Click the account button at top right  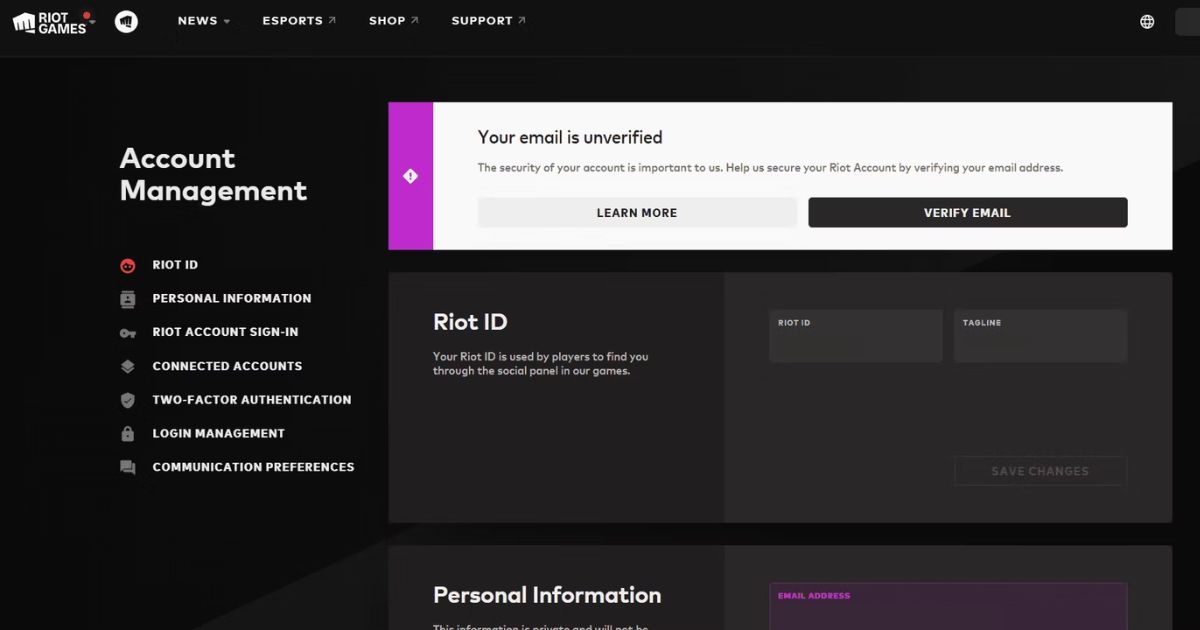[x=1188, y=21]
